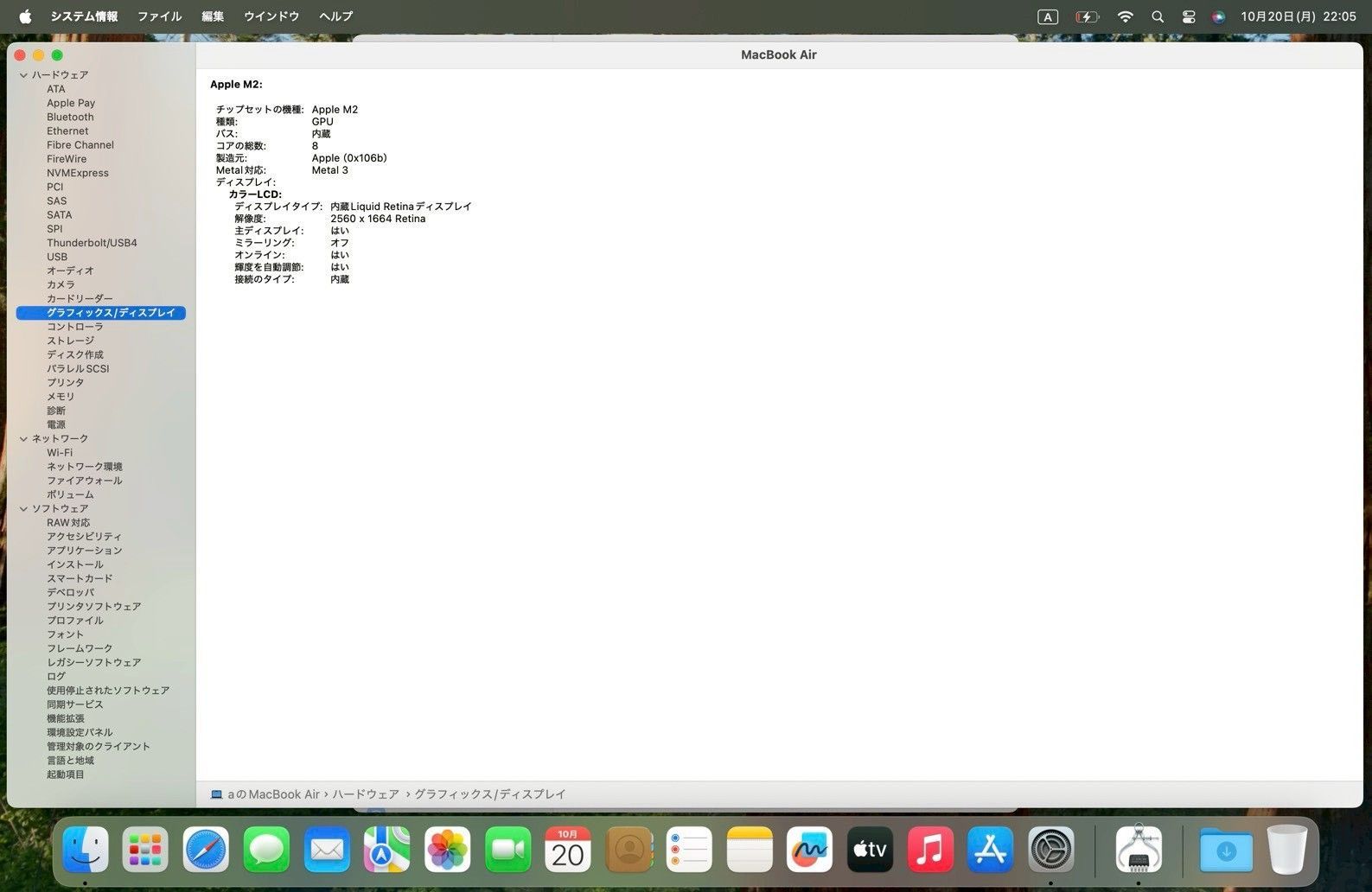The width and height of the screenshot is (1372, 892).
Task: Collapse the ネットワーク section
Action: (23, 439)
